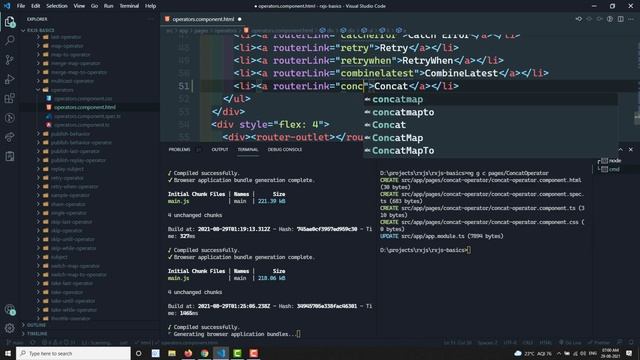This screenshot has height=360, width=640.
Task: Click the Windows taskbar search box
Action: pos(73,353)
